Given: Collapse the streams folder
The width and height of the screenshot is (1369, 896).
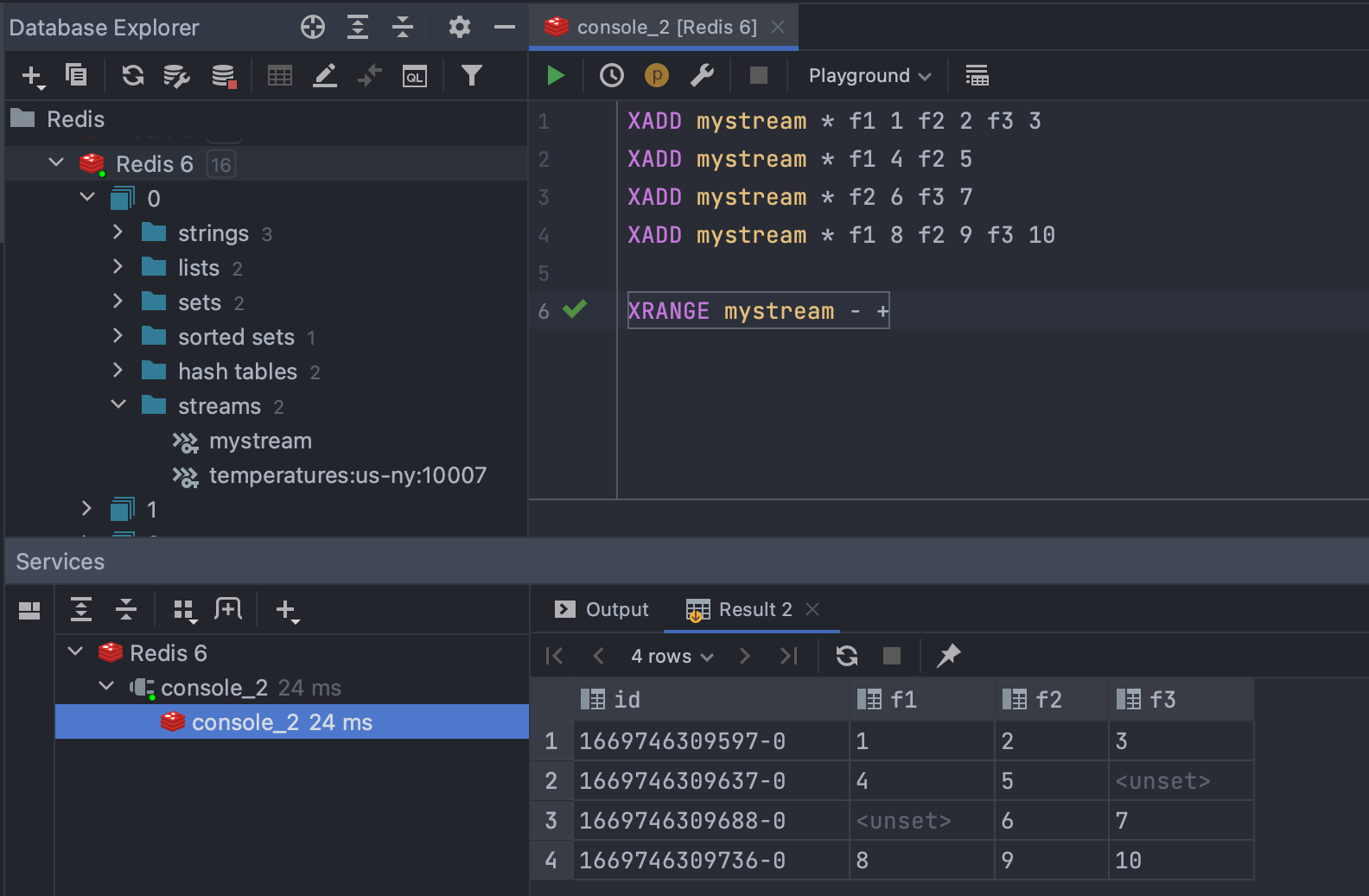Looking at the screenshot, I should click(118, 405).
